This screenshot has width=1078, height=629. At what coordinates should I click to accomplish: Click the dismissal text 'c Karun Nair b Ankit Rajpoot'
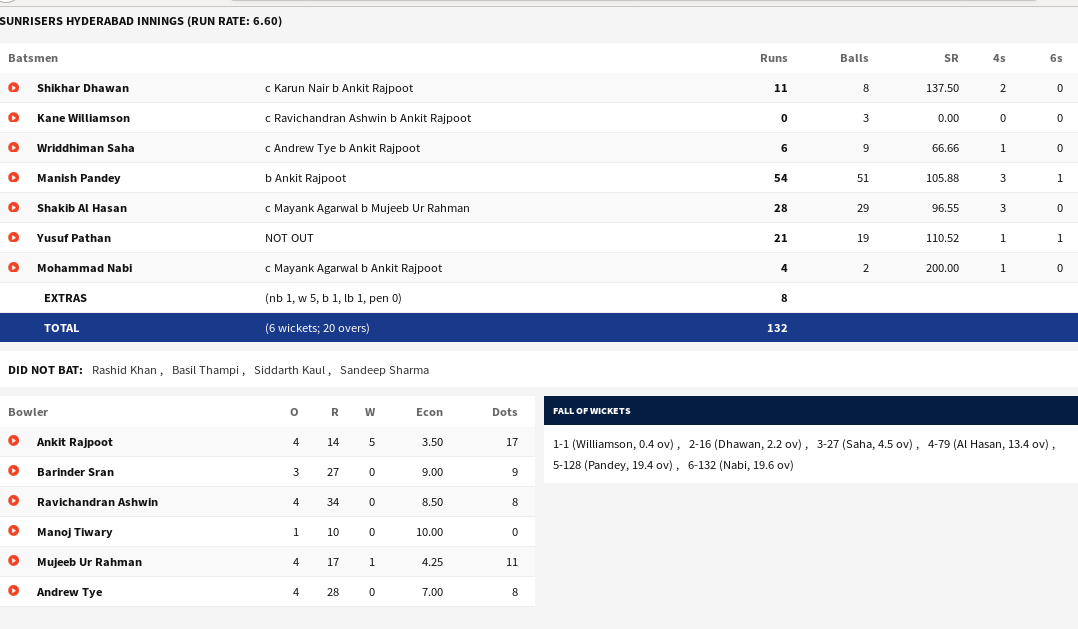pos(339,88)
